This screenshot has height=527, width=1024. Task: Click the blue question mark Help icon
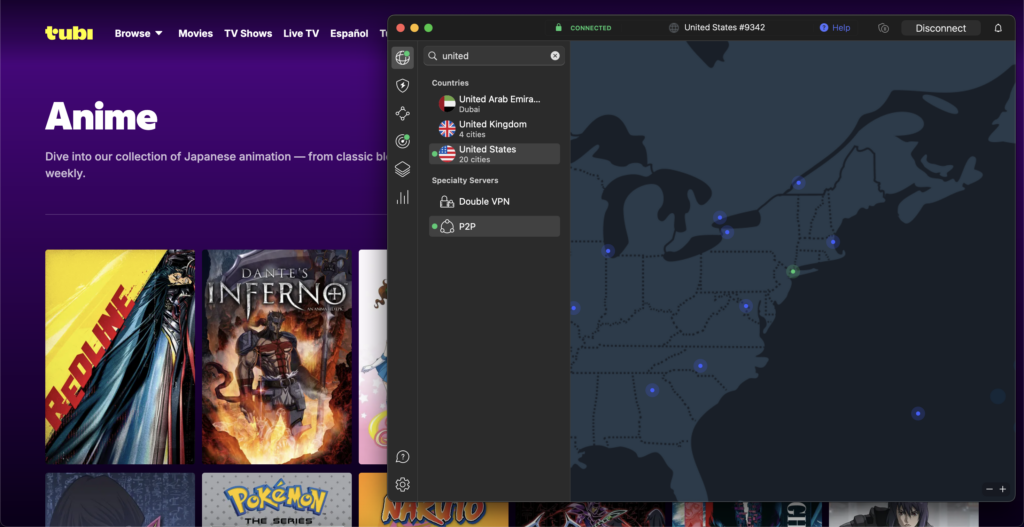point(824,28)
